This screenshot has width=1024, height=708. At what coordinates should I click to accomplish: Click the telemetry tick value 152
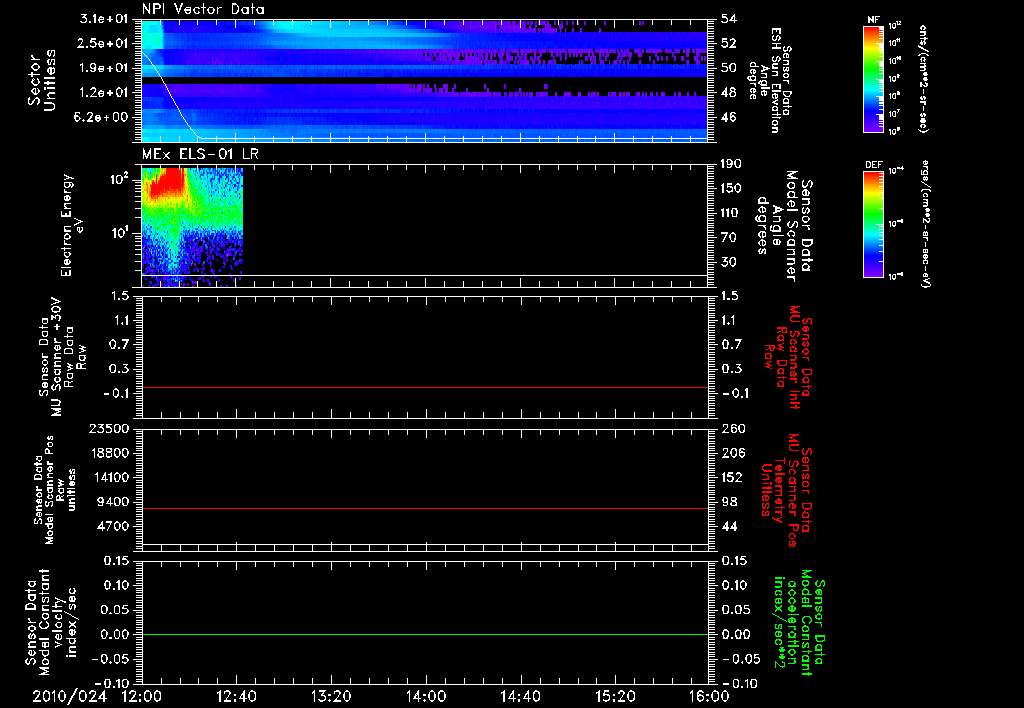(x=732, y=477)
